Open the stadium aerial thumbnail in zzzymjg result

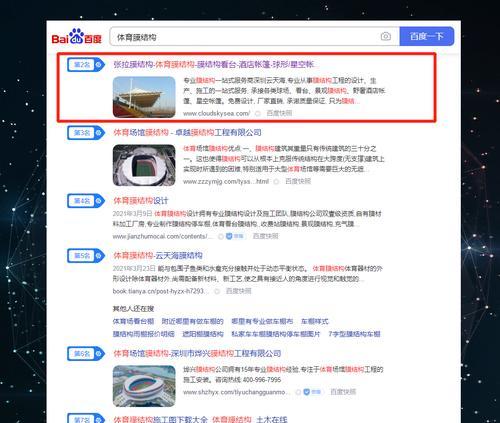coord(144,165)
